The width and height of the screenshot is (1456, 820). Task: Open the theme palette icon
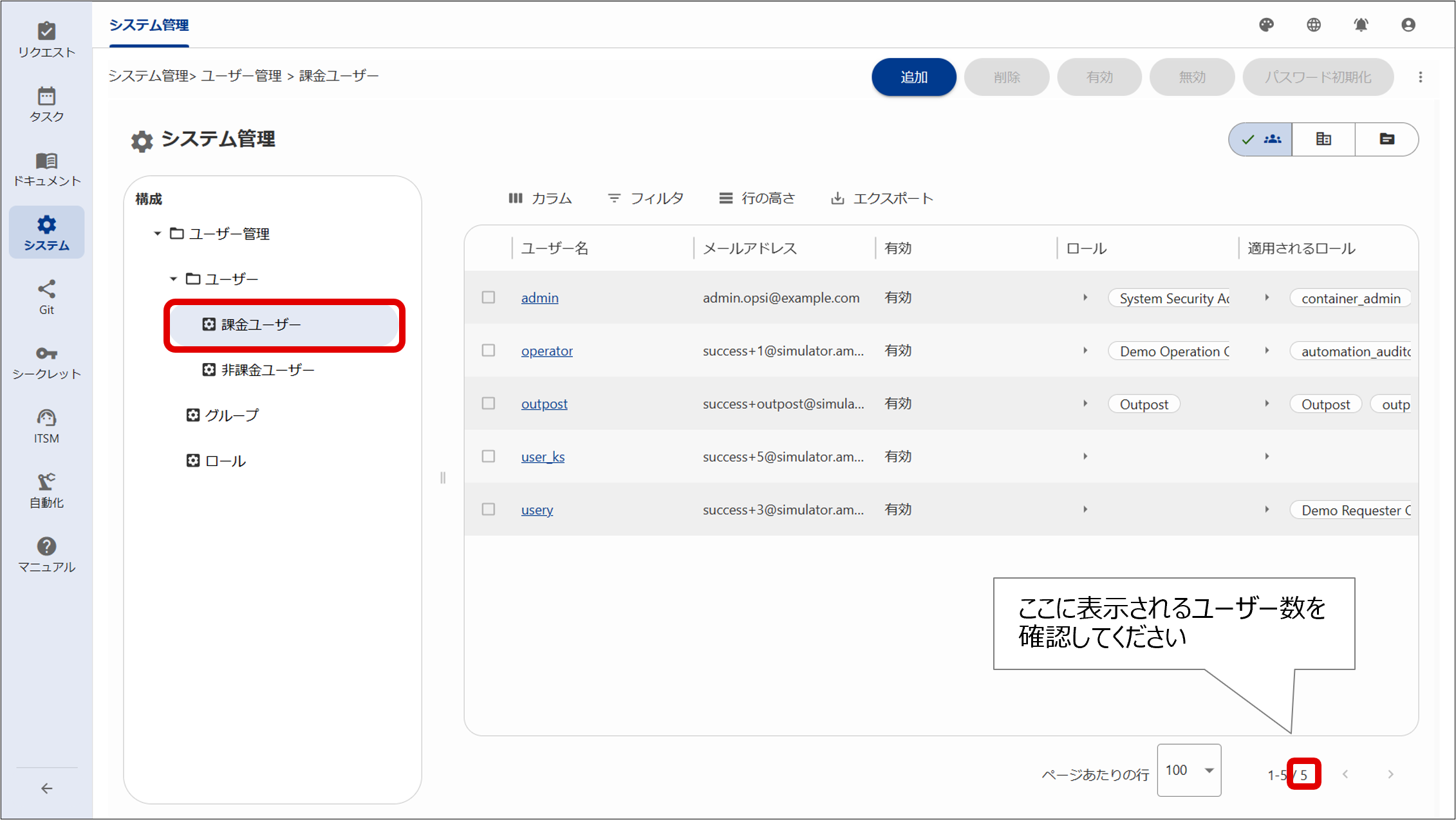coord(1266,25)
